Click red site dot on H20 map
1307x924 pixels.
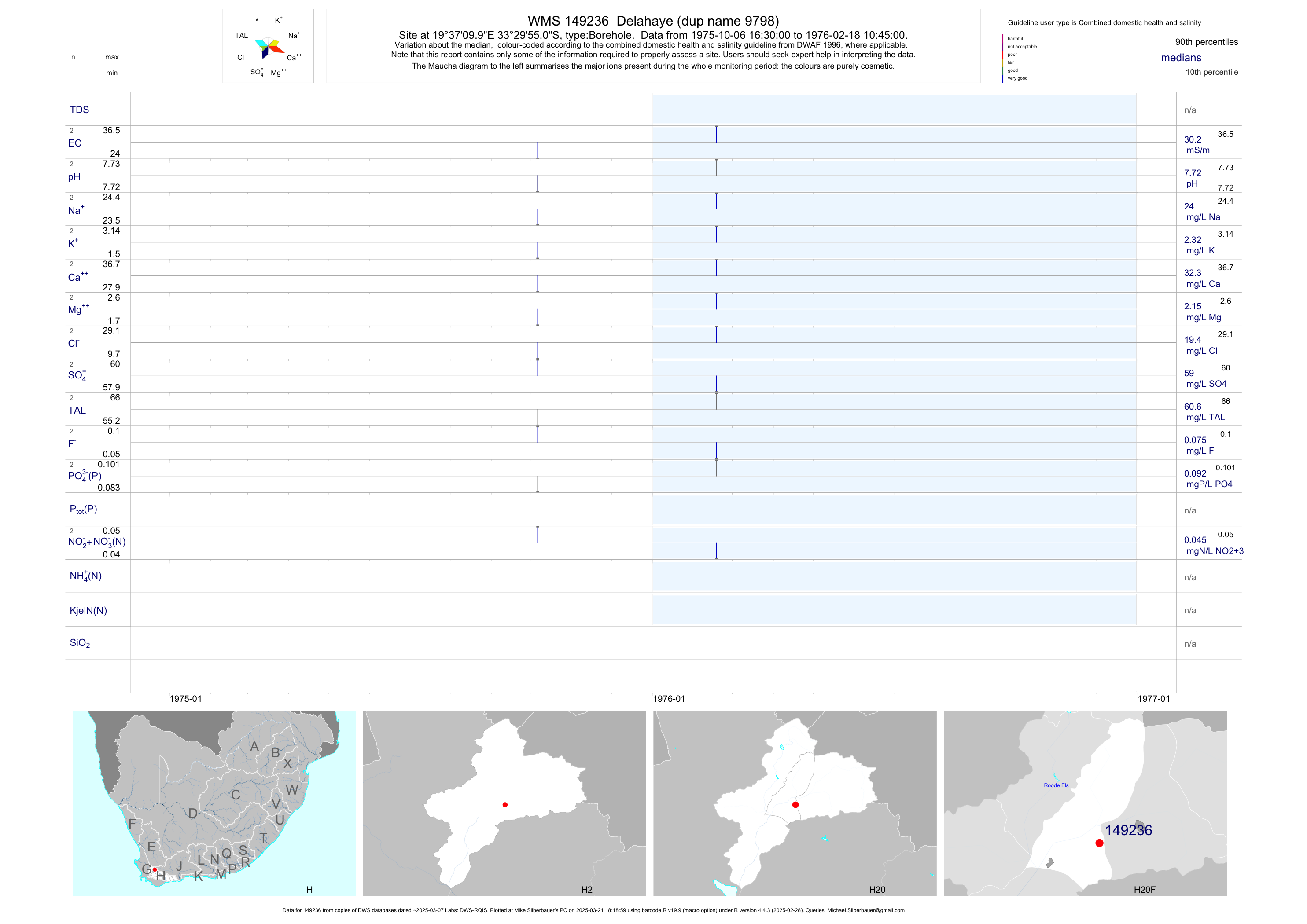pyautogui.click(x=795, y=804)
